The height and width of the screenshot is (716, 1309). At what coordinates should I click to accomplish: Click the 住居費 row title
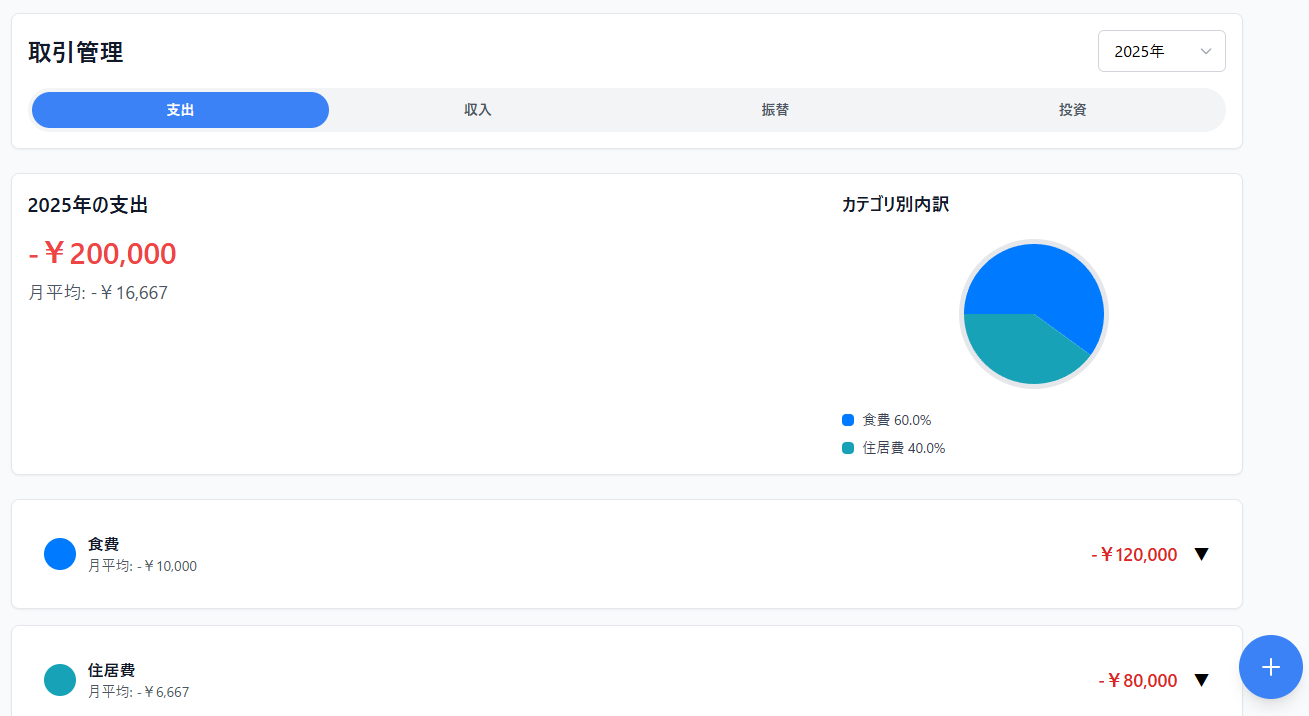[x=112, y=670]
